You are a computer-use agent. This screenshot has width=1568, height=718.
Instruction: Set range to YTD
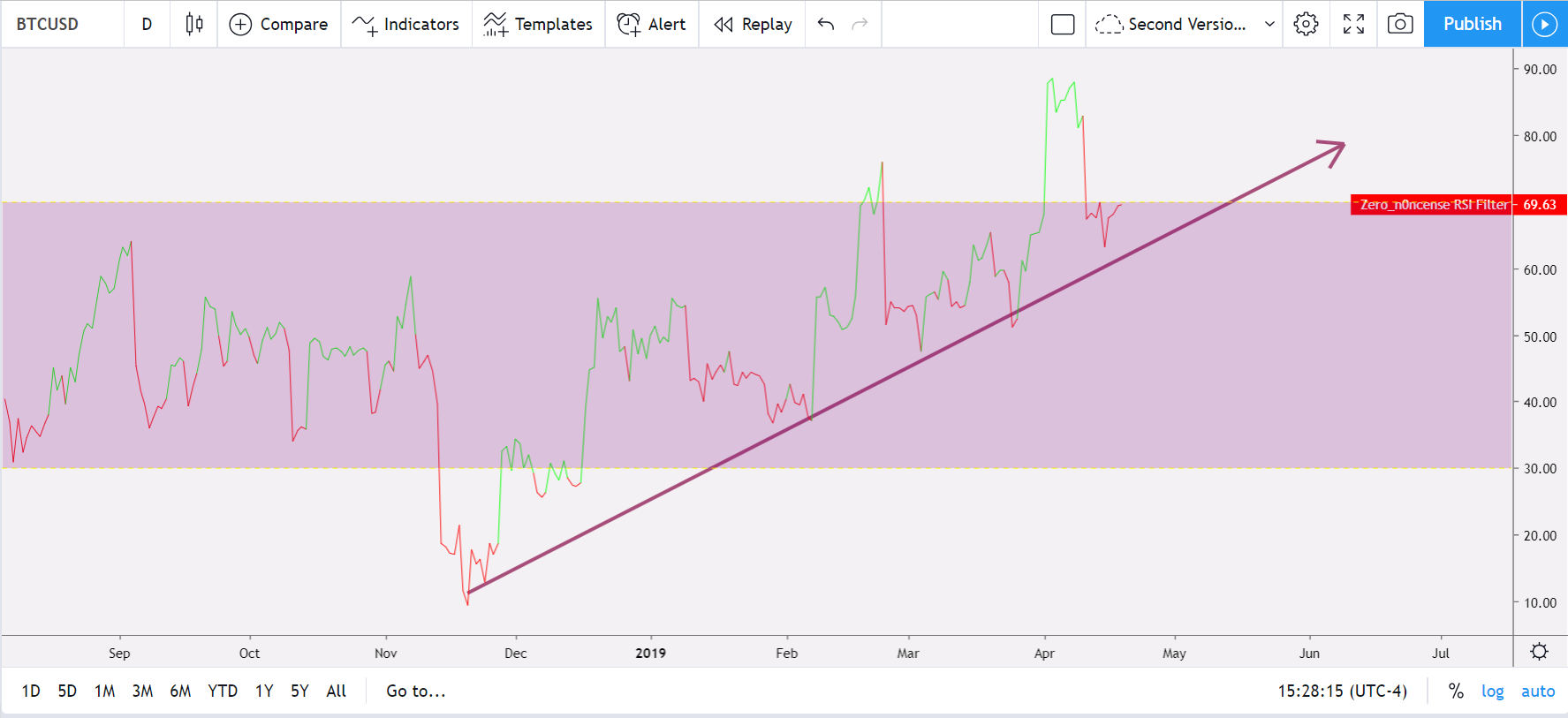click(223, 691)
